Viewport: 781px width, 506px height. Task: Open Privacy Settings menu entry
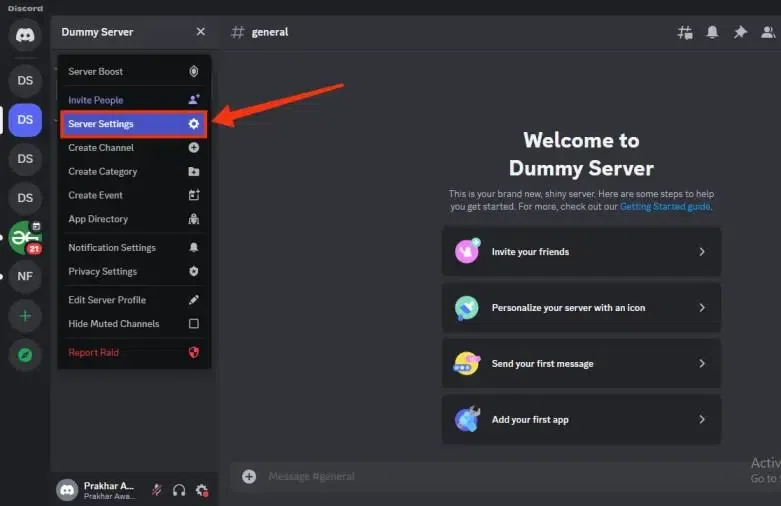point(134,271)
